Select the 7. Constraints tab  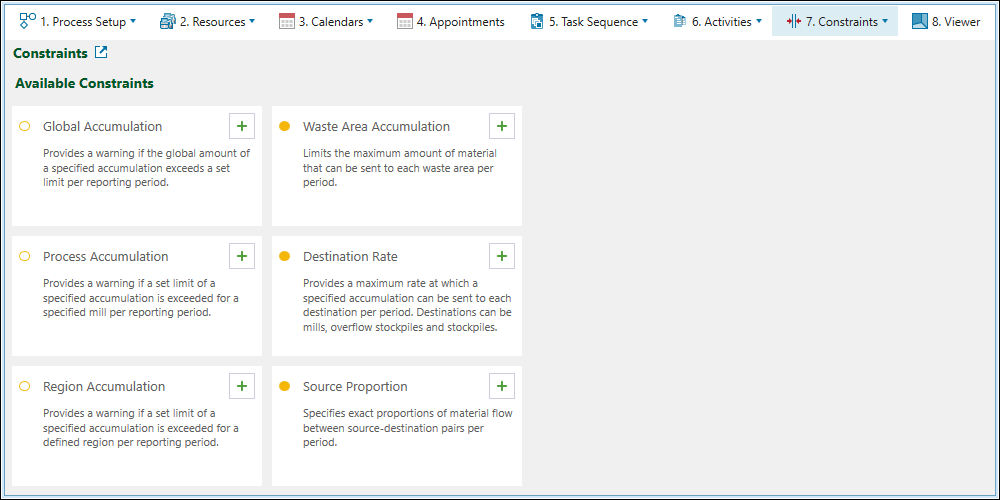pyautogui.click(x=835, y=21)
